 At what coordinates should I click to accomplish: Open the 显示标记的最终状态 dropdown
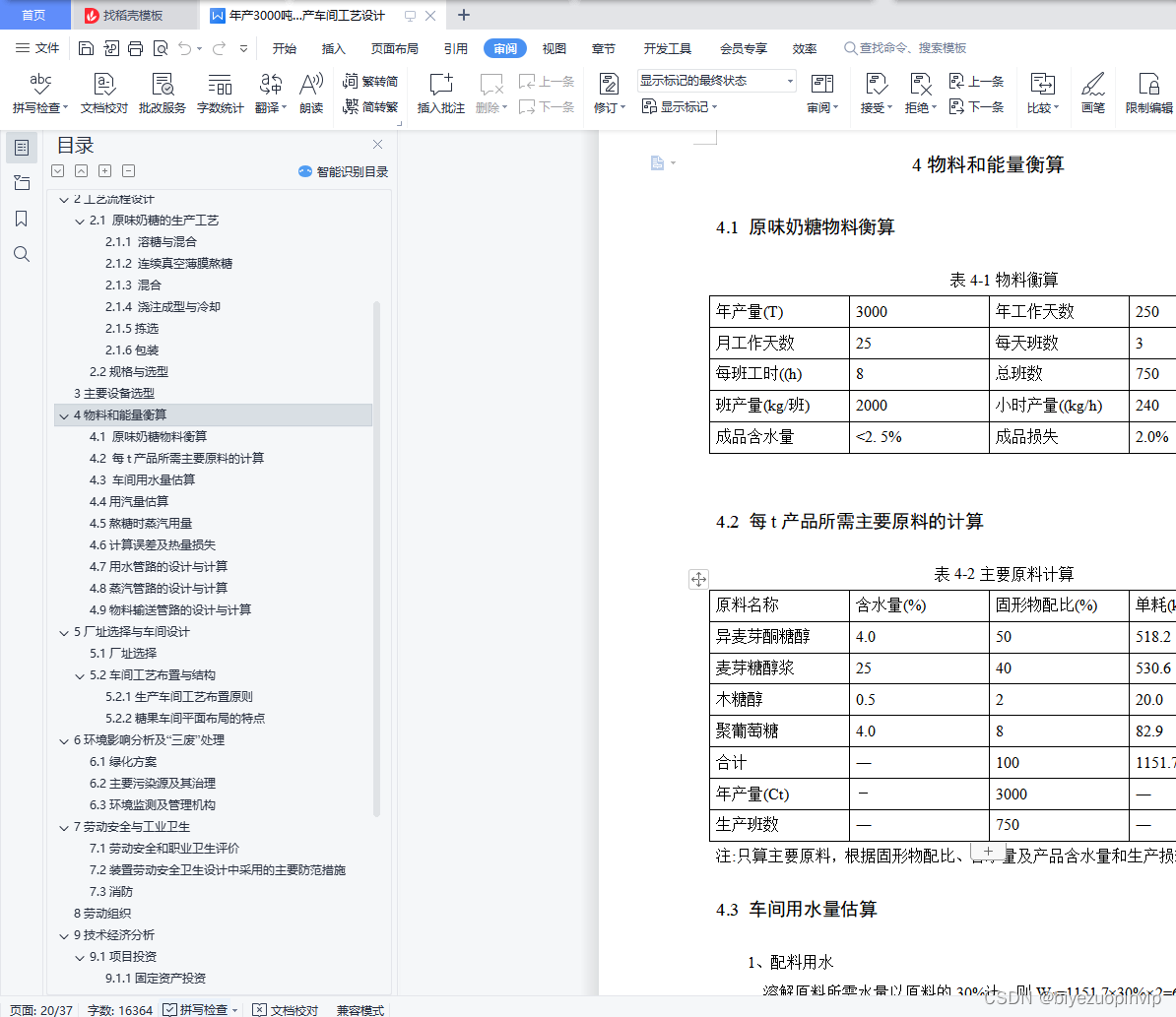coord(716,80)
